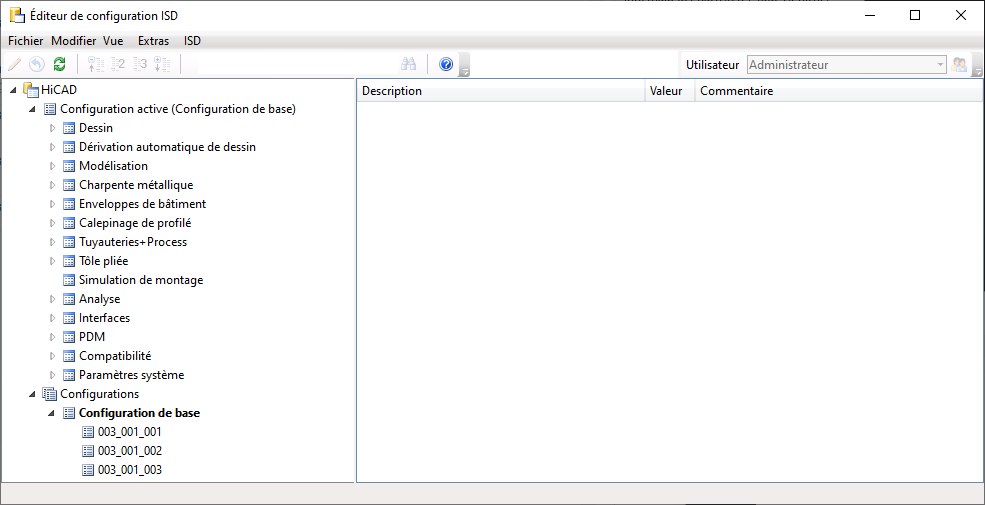Click the 003_001_003 list icon
Image resolution: width=985 pixels, height=505 pixels.
89,470
